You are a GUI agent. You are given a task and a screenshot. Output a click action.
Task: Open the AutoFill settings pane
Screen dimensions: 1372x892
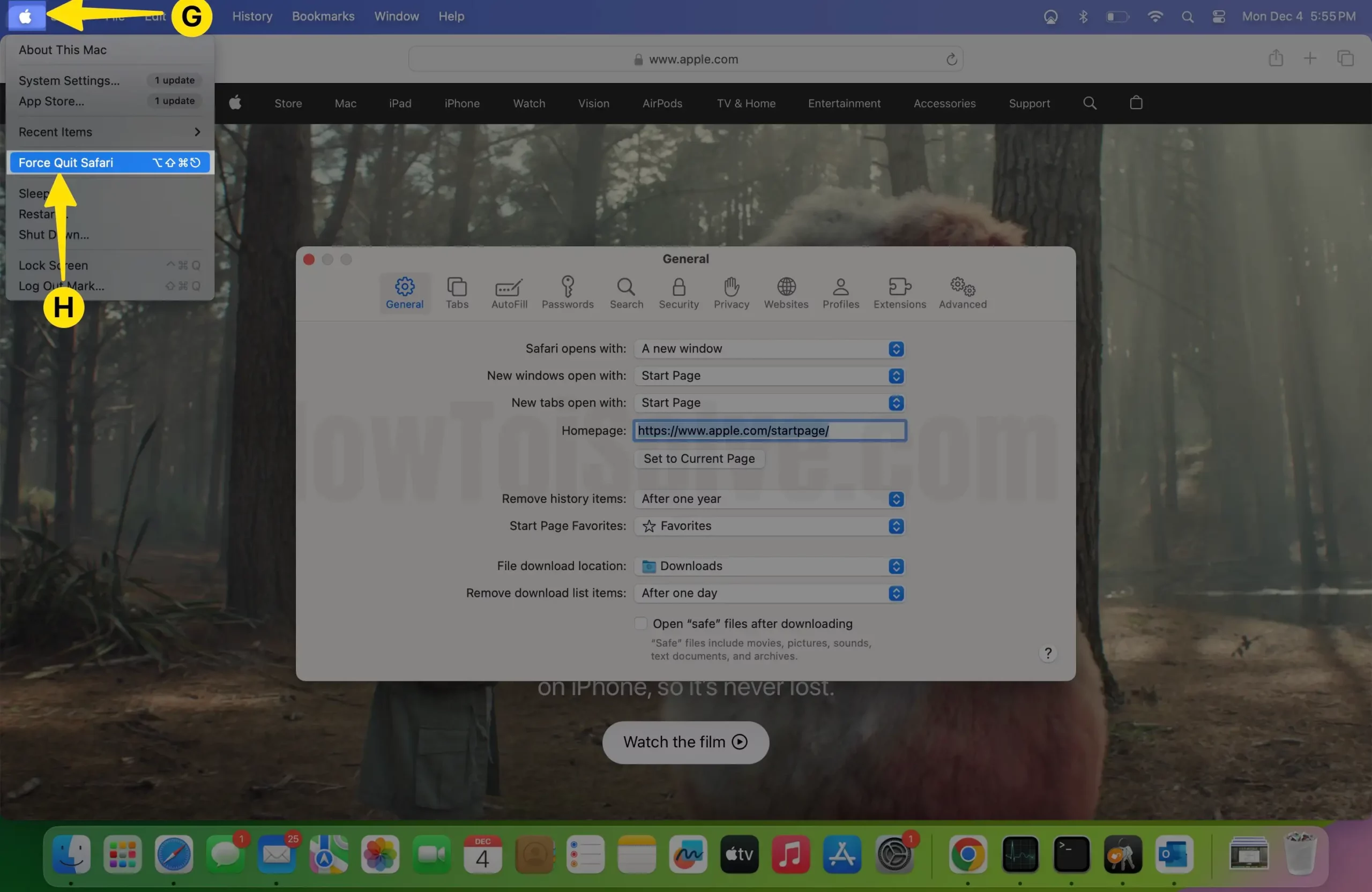(509, 293)
